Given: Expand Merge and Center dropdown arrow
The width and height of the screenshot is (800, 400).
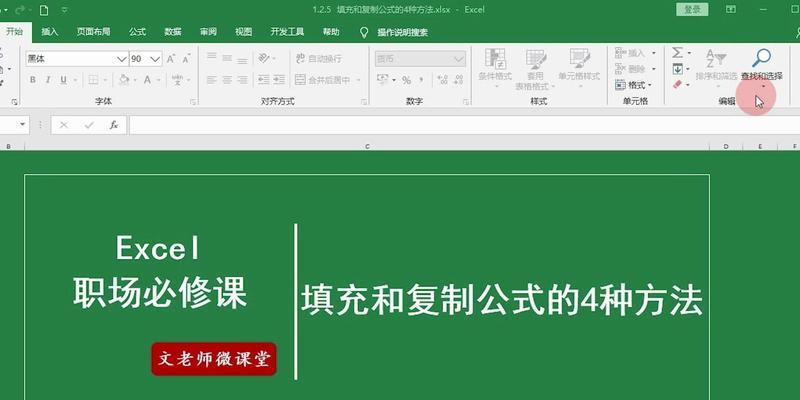Looking at the screenshot, I should (358, 80).
